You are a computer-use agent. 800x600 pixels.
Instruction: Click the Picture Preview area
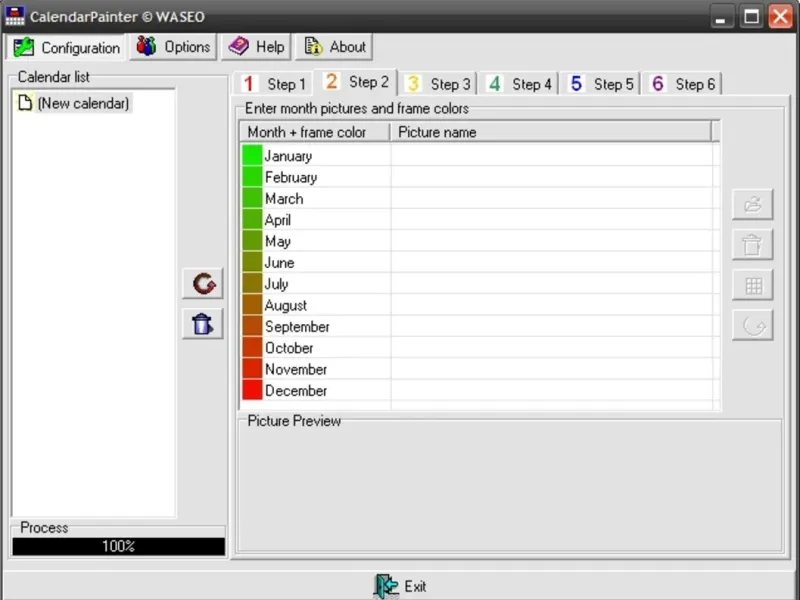[510, 487]
